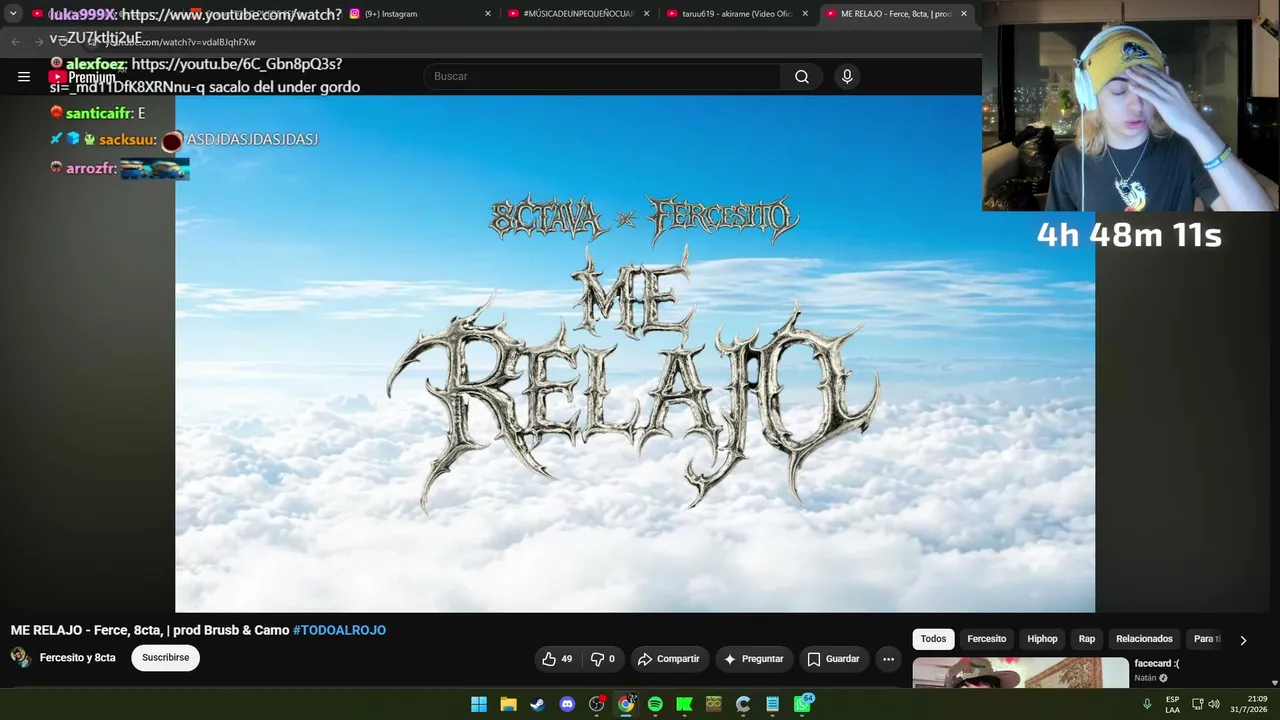This screenshot has height=720, width=1280.
Task: Open the Fercesito y 8cta channel name
Action: (78, 658)
